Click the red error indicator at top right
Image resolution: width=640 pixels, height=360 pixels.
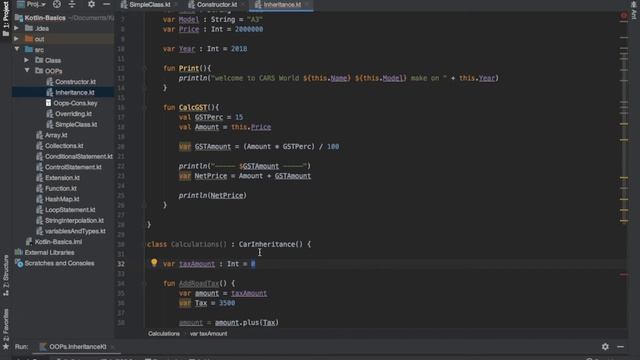click(624, 16)
